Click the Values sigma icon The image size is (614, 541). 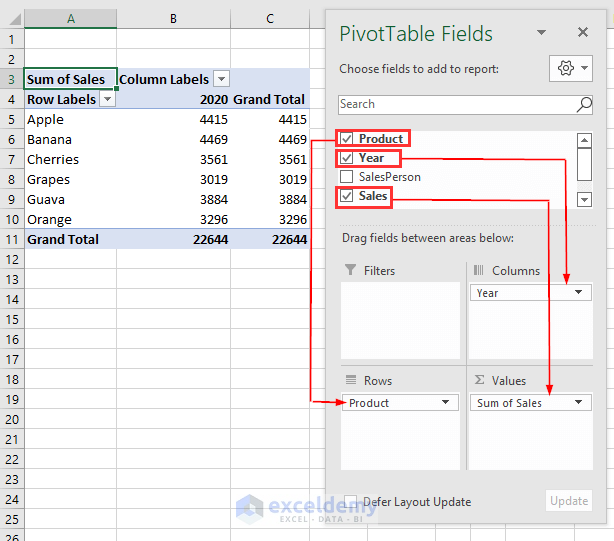point(478,380)
